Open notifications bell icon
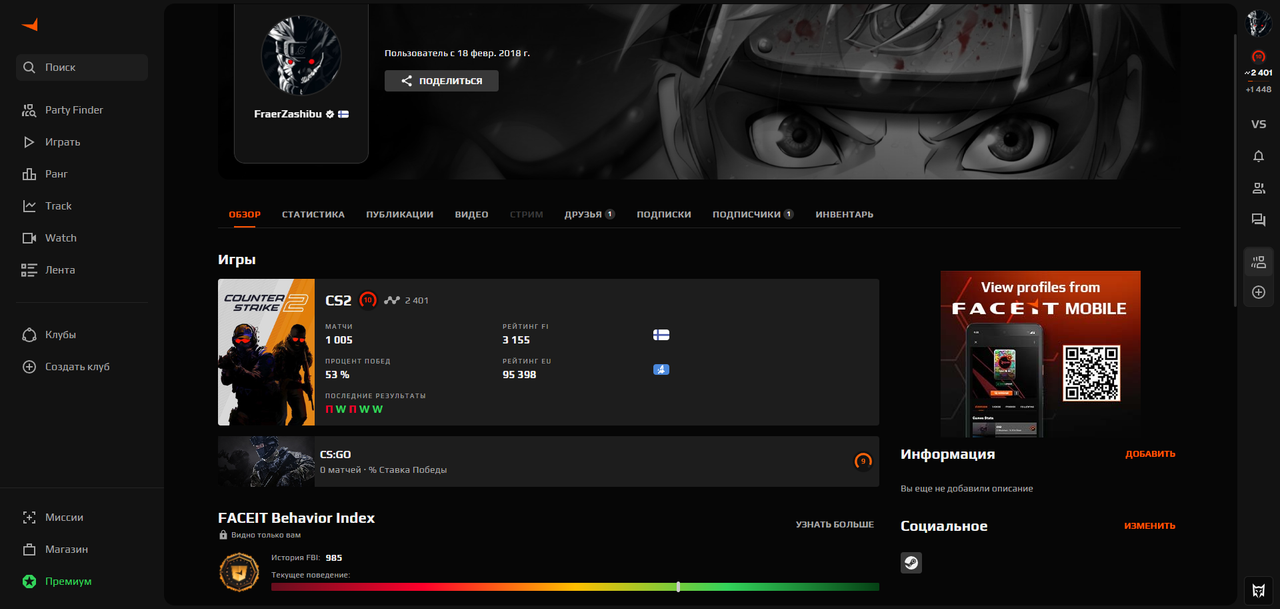1280x609 pixels. tap(1258, 156)
